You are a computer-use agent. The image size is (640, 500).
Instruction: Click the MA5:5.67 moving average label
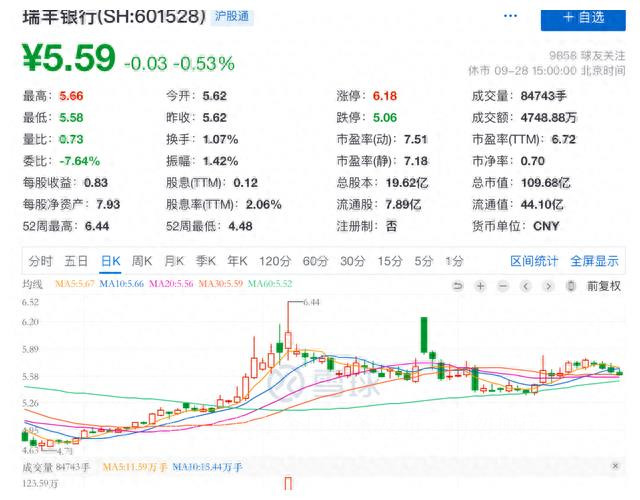pos(75,284)
